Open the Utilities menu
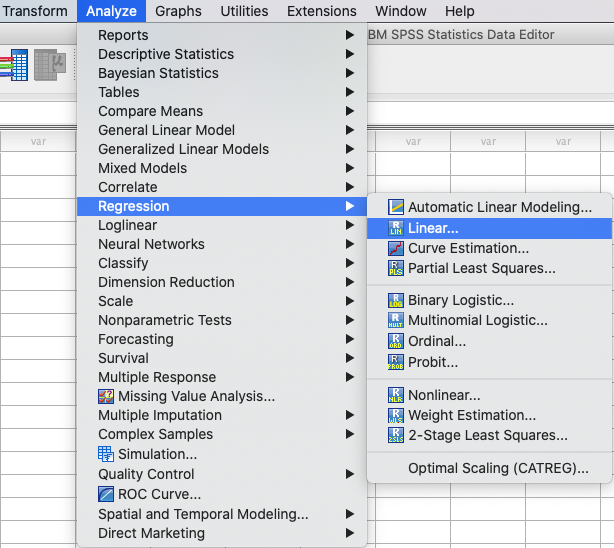 pos(244,11)
